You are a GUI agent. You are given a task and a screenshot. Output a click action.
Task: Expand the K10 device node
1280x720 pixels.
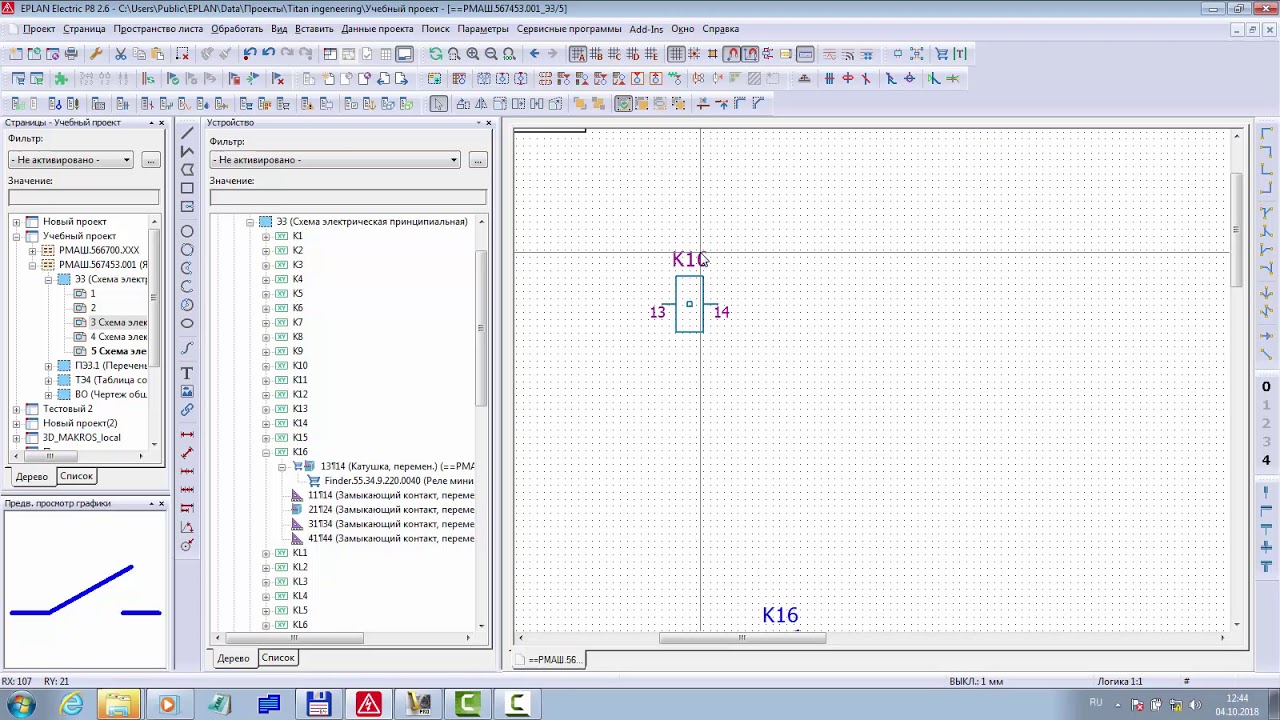tap(266, 366)
